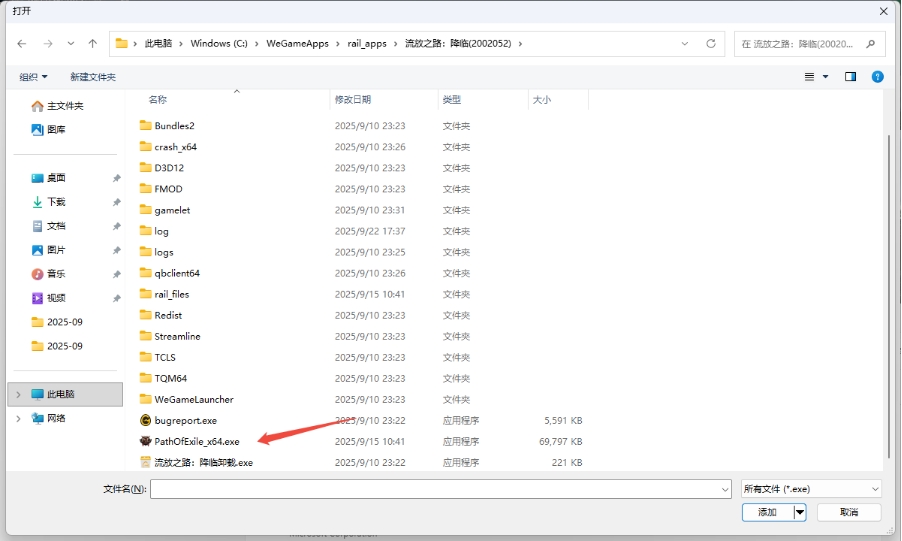The width and height of the screenshot is (902, 541).
Task: Select 主文件夹 in the sidebar
Action: pyautogui.click(x=58, y=106)
